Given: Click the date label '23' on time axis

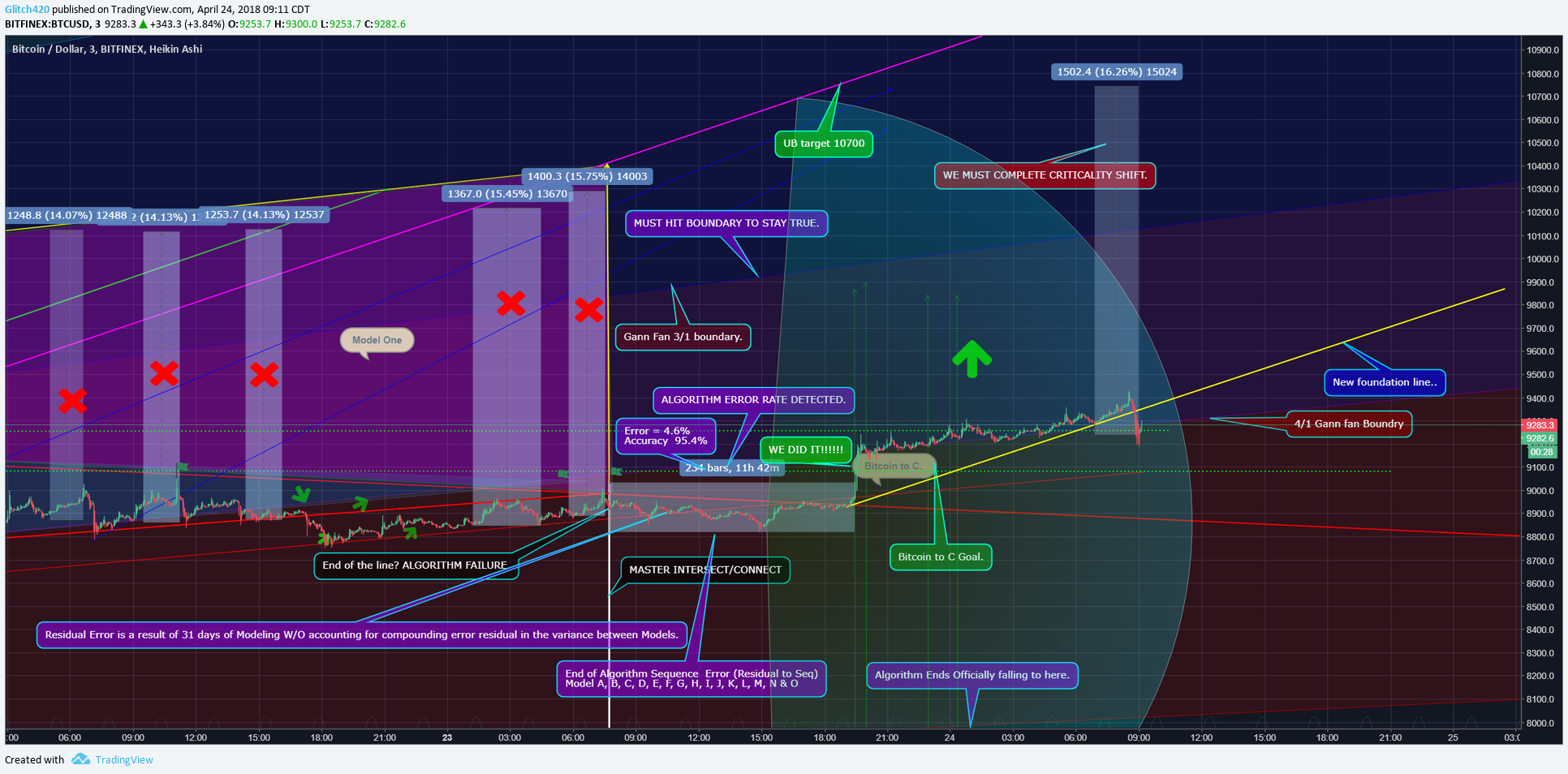Looking at the screenshot, I should [447, 737].
